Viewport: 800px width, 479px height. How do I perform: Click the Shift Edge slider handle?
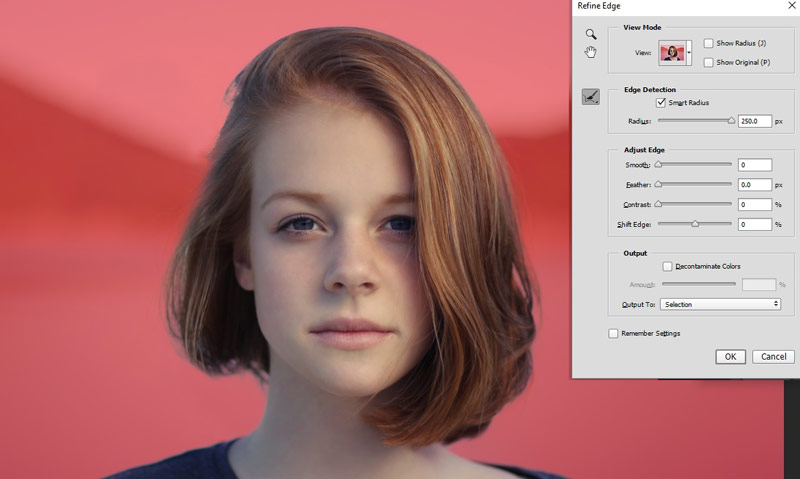click(695, 224)
